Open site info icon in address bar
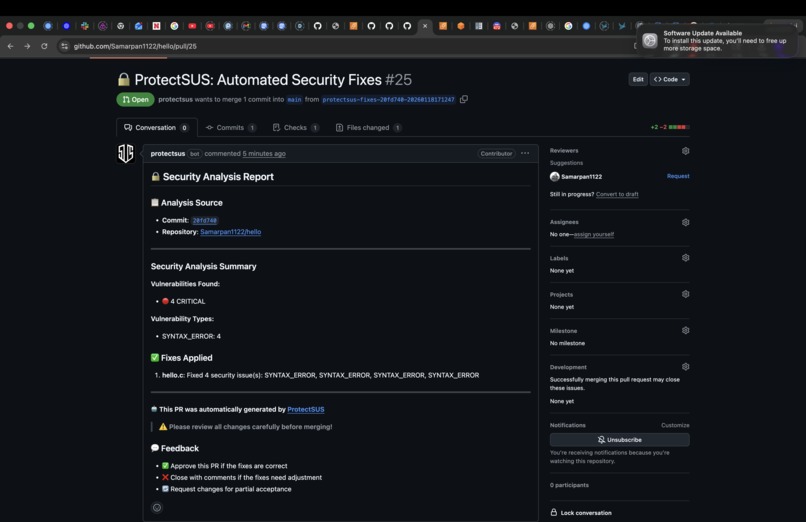 coord(64,46)
